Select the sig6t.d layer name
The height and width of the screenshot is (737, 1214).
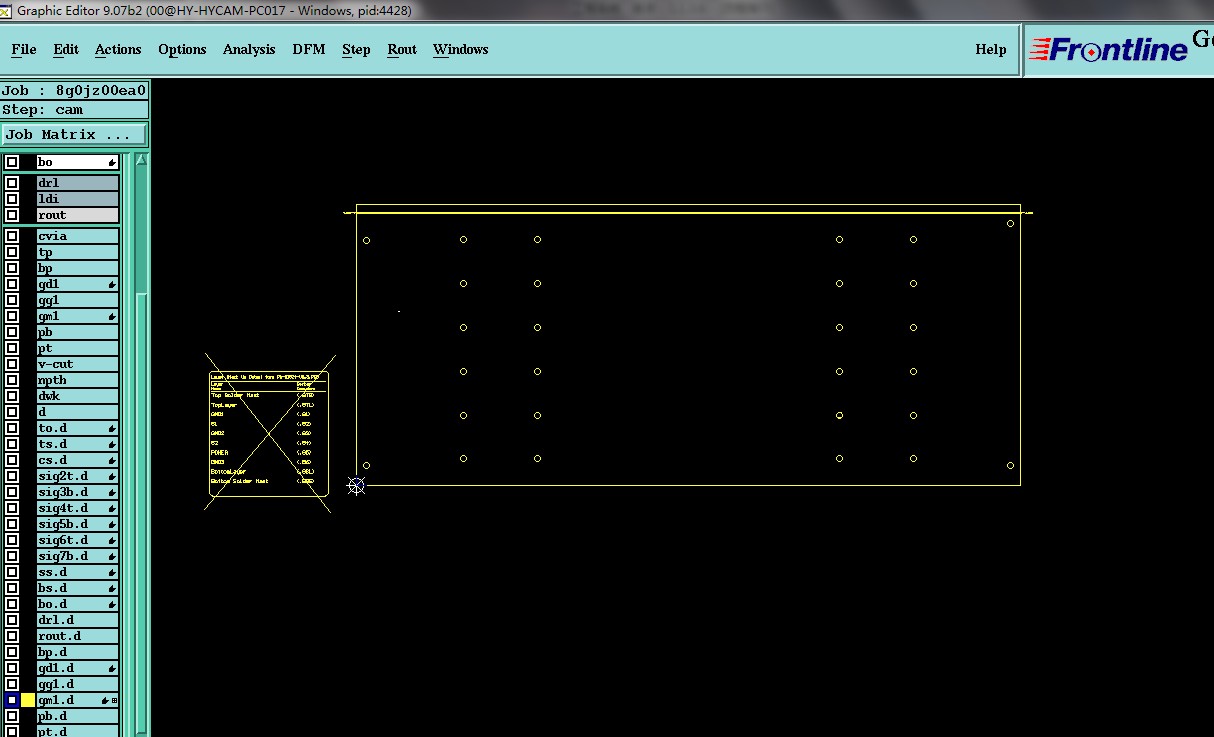pyautogui.click(x=78, y=540)
